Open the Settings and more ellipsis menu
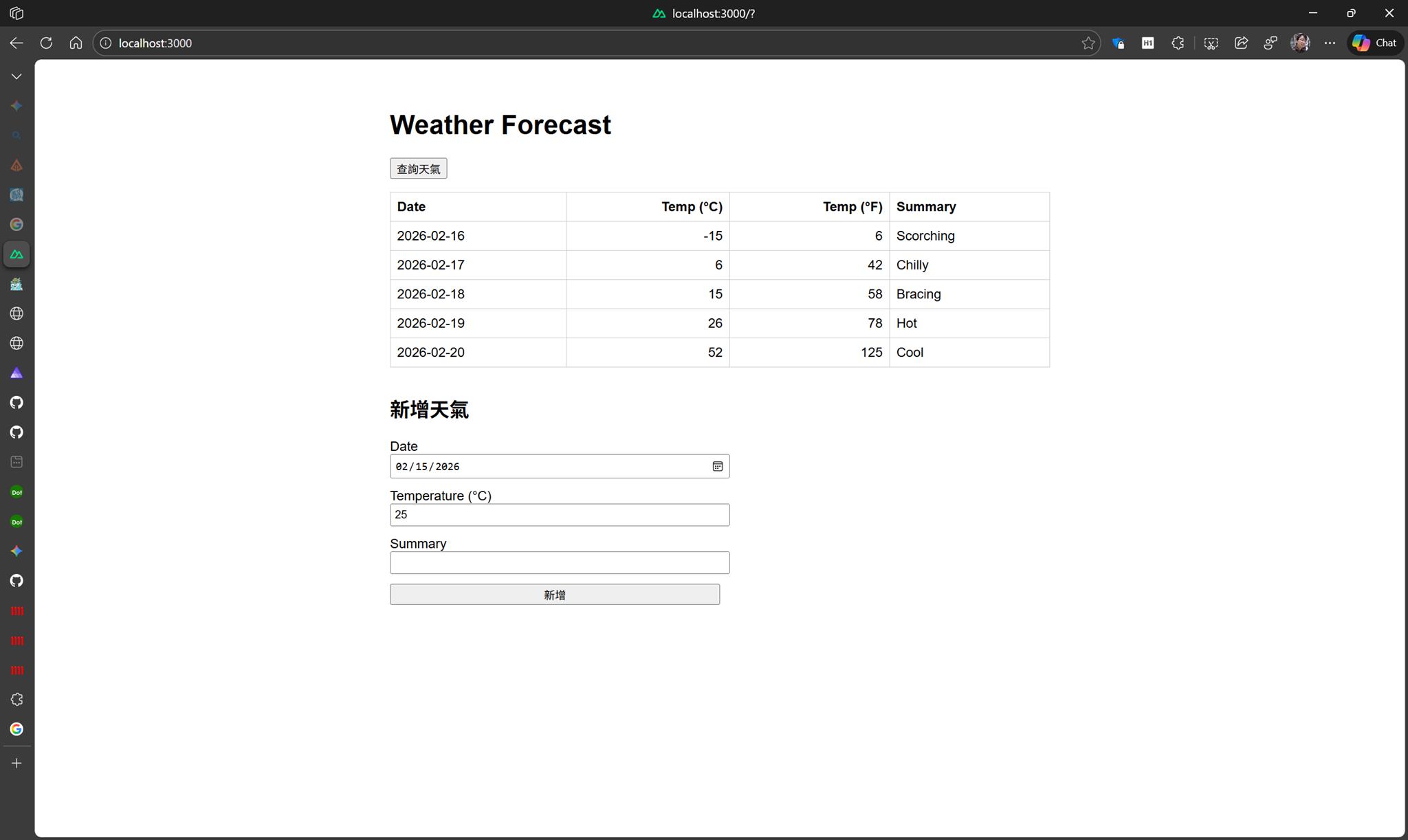The height and width of the screenshot is (840, 1408). pos(1330,43)
